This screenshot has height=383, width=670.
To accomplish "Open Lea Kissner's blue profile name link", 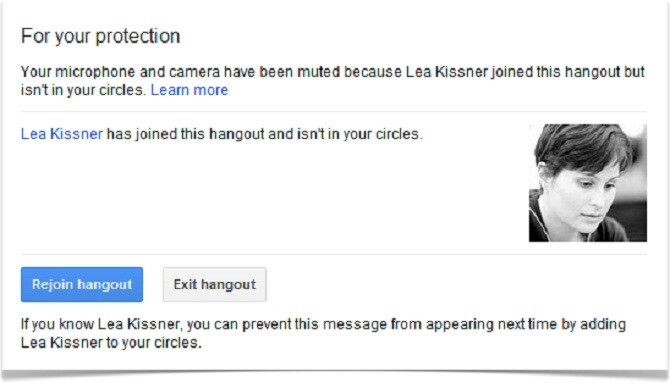I will coord(62,134).
